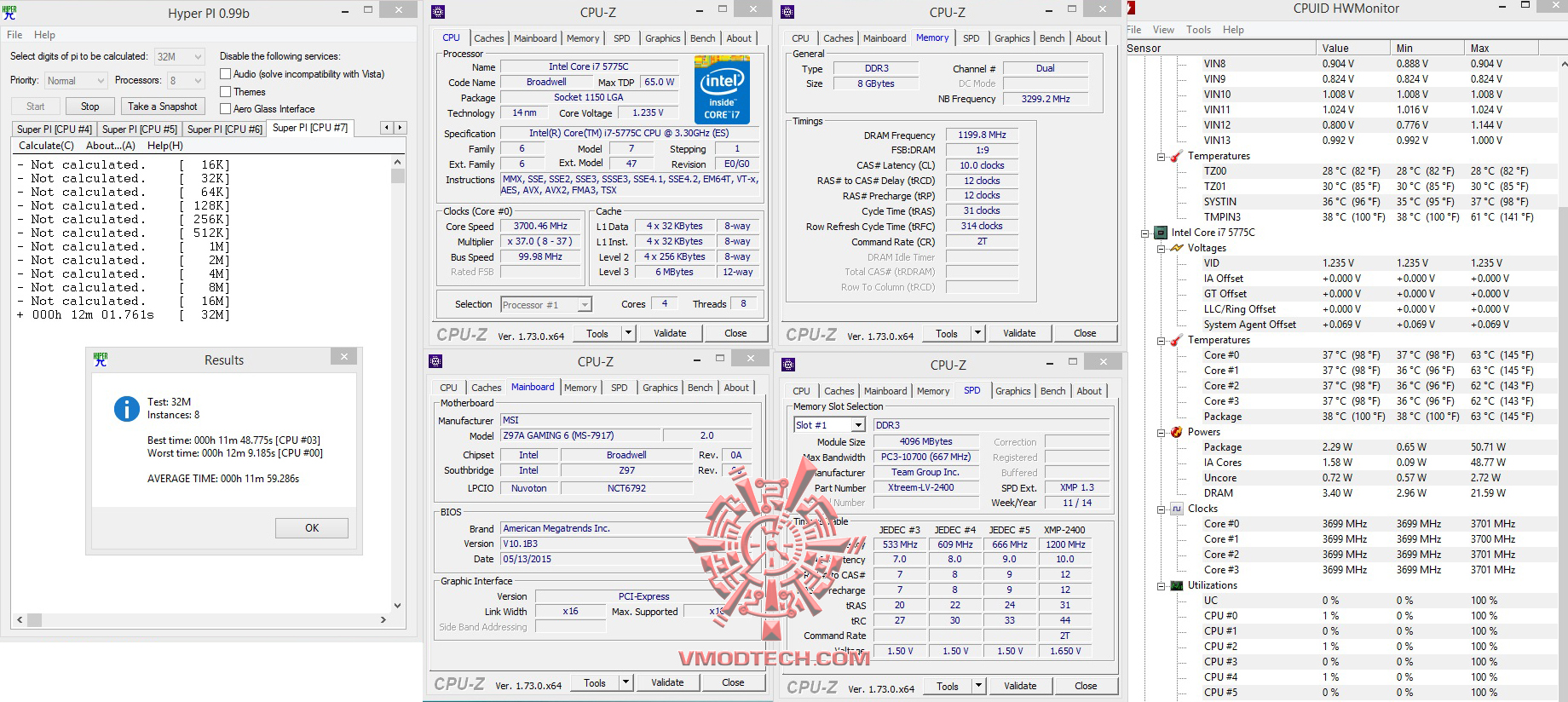Click the Hyper PI vertical scrollbar thumb
Viewport: 1568px width, 702px height.
click(397, 176)
